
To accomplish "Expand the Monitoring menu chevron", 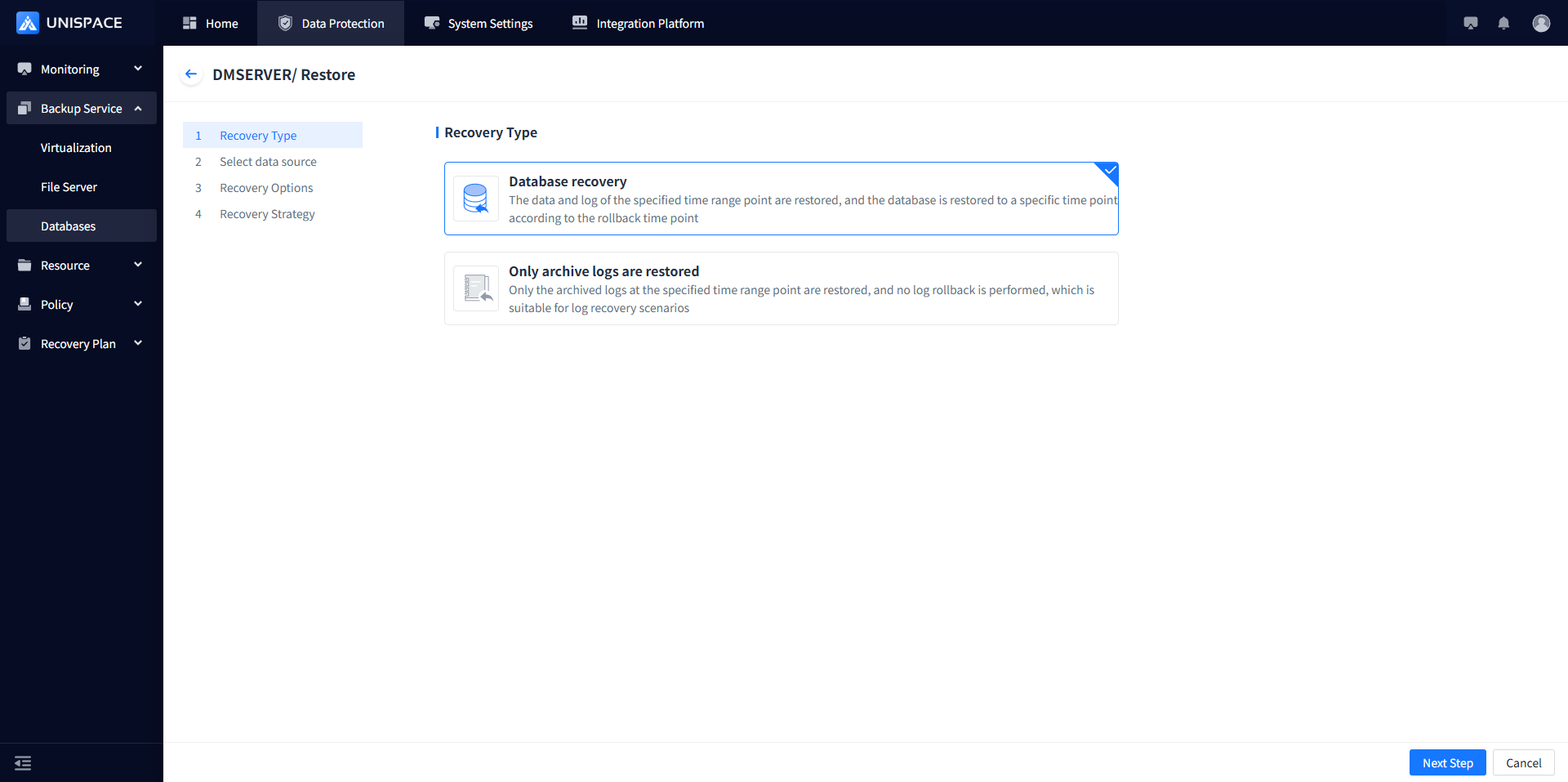I will pos(138,69).
